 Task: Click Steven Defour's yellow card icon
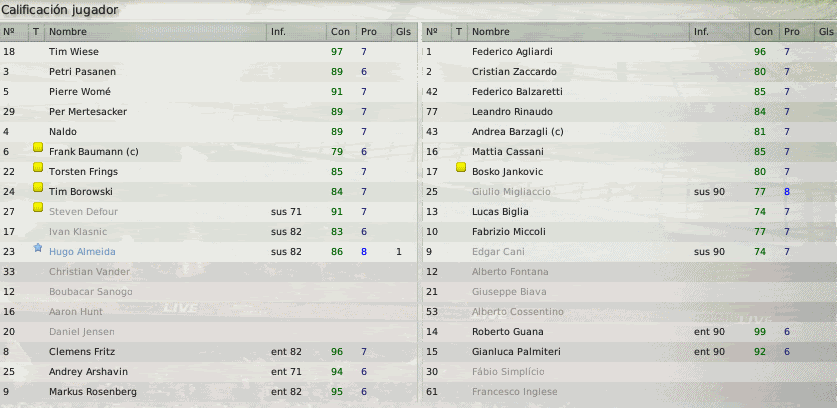(x=38, y=207)
